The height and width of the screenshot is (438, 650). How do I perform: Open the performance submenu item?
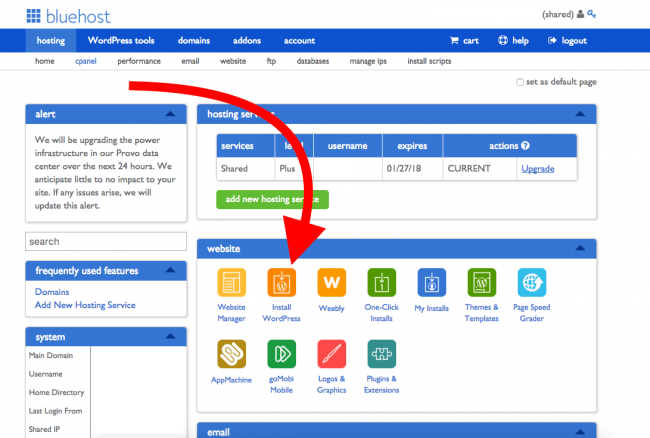tap(139, 61)
